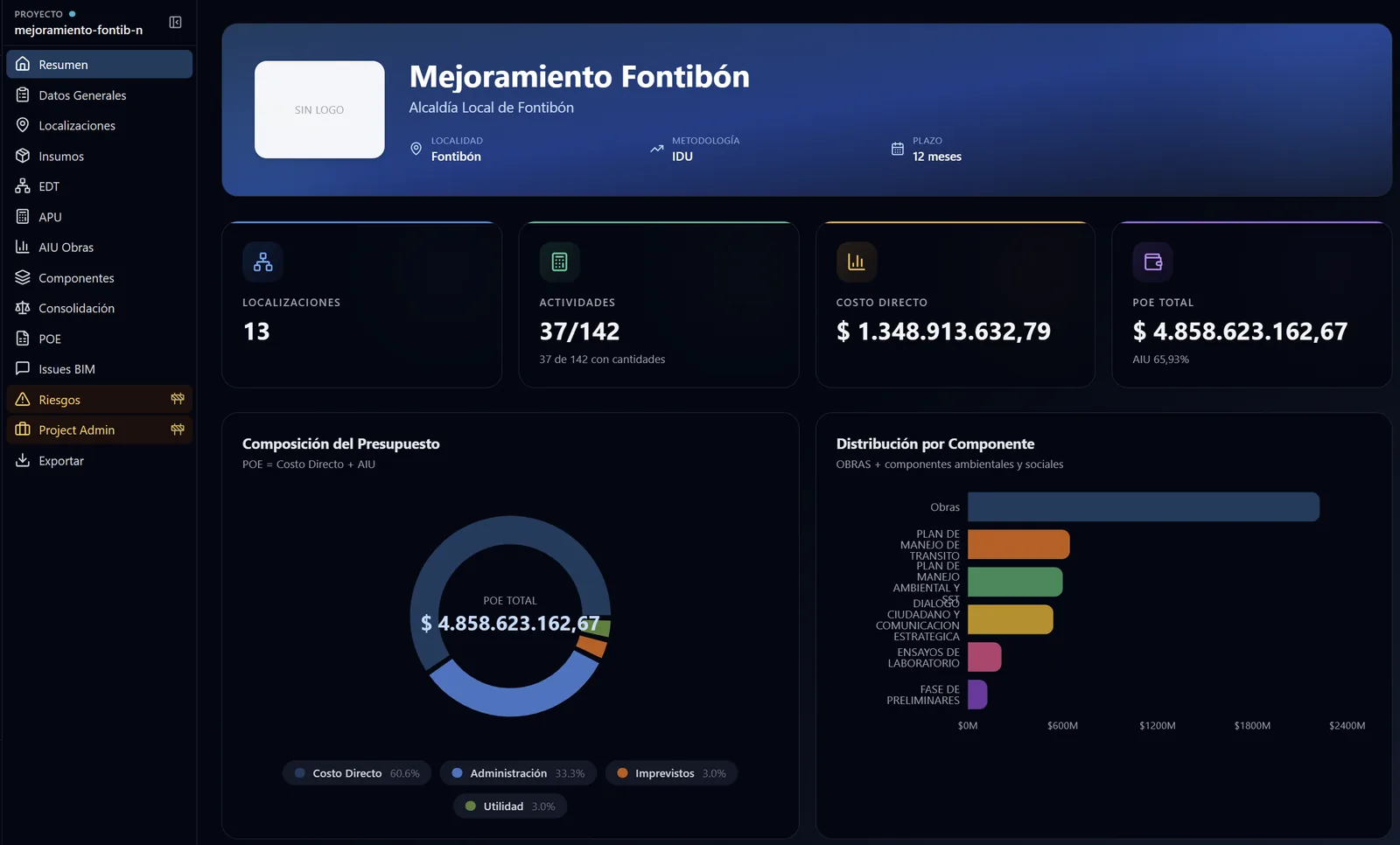The image size is (1400, 845).
Task: Click the Resumen home icon
Action: (x=23, y=64)
